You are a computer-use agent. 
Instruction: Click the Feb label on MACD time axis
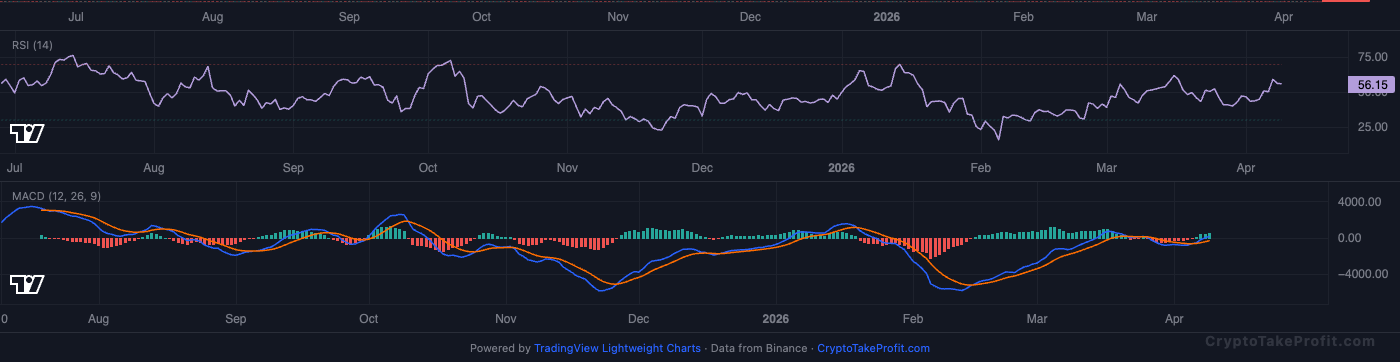tap(912, 319)
